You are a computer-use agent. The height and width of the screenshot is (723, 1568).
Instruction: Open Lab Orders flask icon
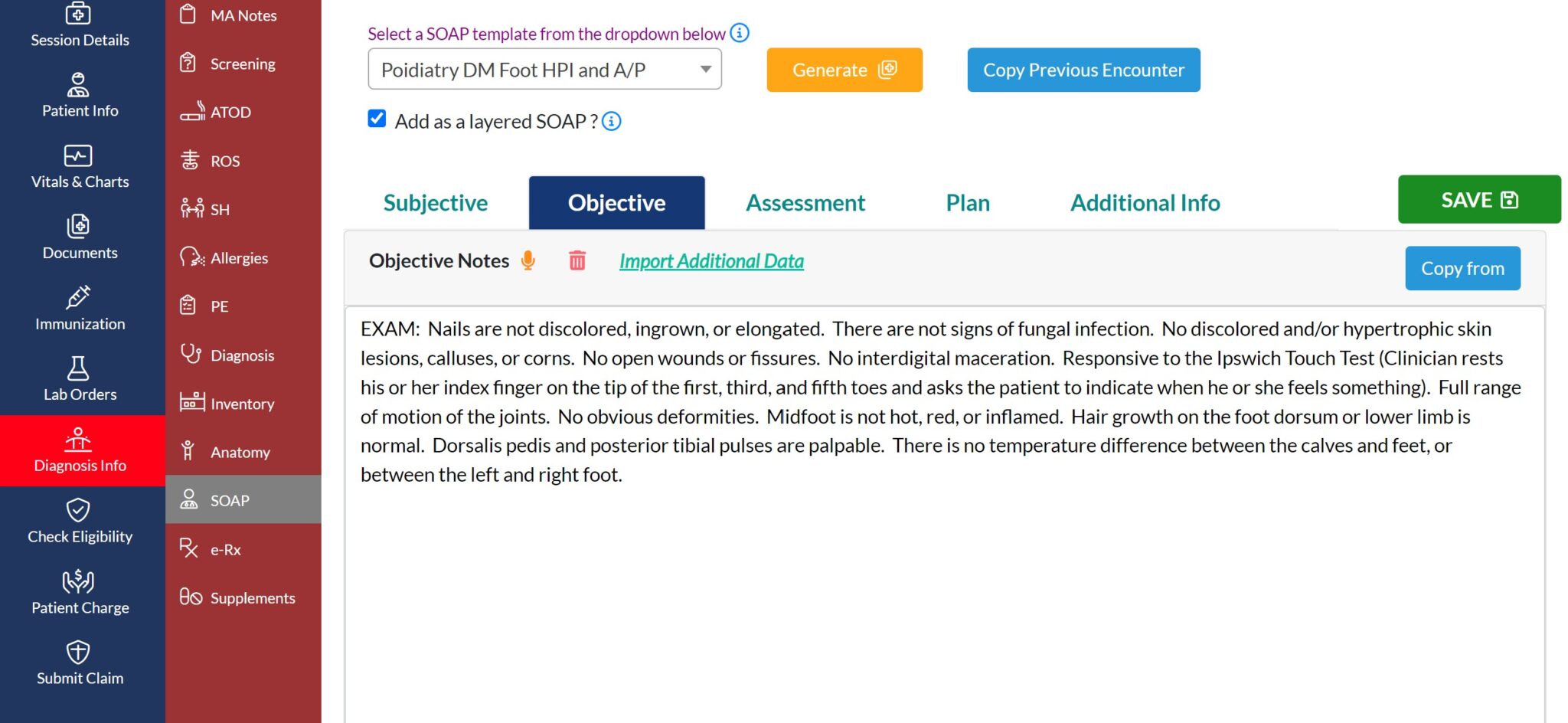tap(78, 368)
